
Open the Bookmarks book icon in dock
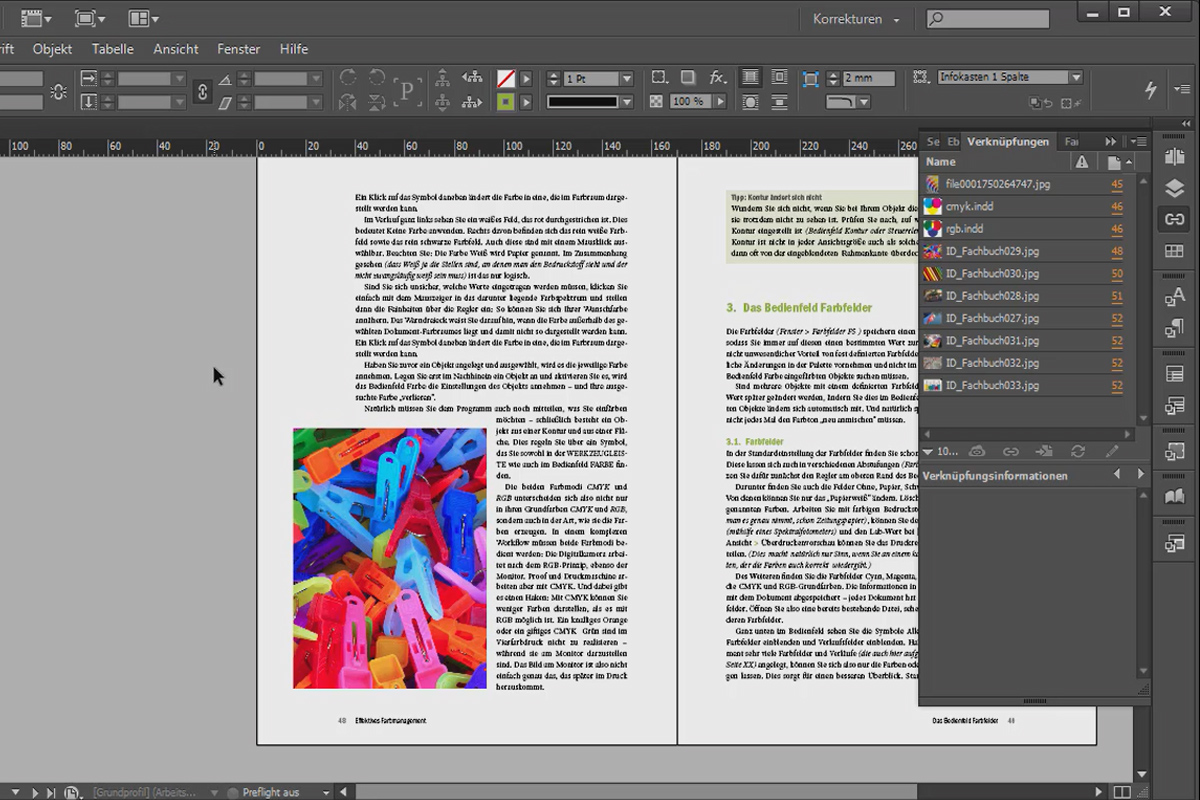(x=1174, y=497)
